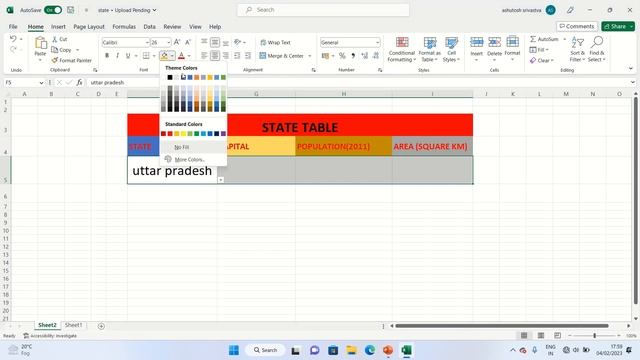Screen dimensions: 640x360
Task: Add a new sheet with plus icon
Action: click(101, 326)
